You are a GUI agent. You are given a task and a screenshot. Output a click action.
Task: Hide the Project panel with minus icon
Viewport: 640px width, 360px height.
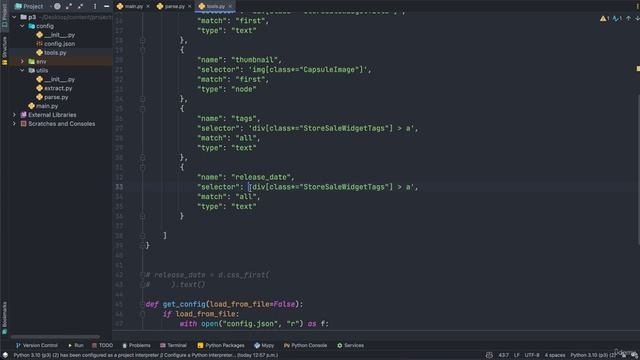pos(106,6)
